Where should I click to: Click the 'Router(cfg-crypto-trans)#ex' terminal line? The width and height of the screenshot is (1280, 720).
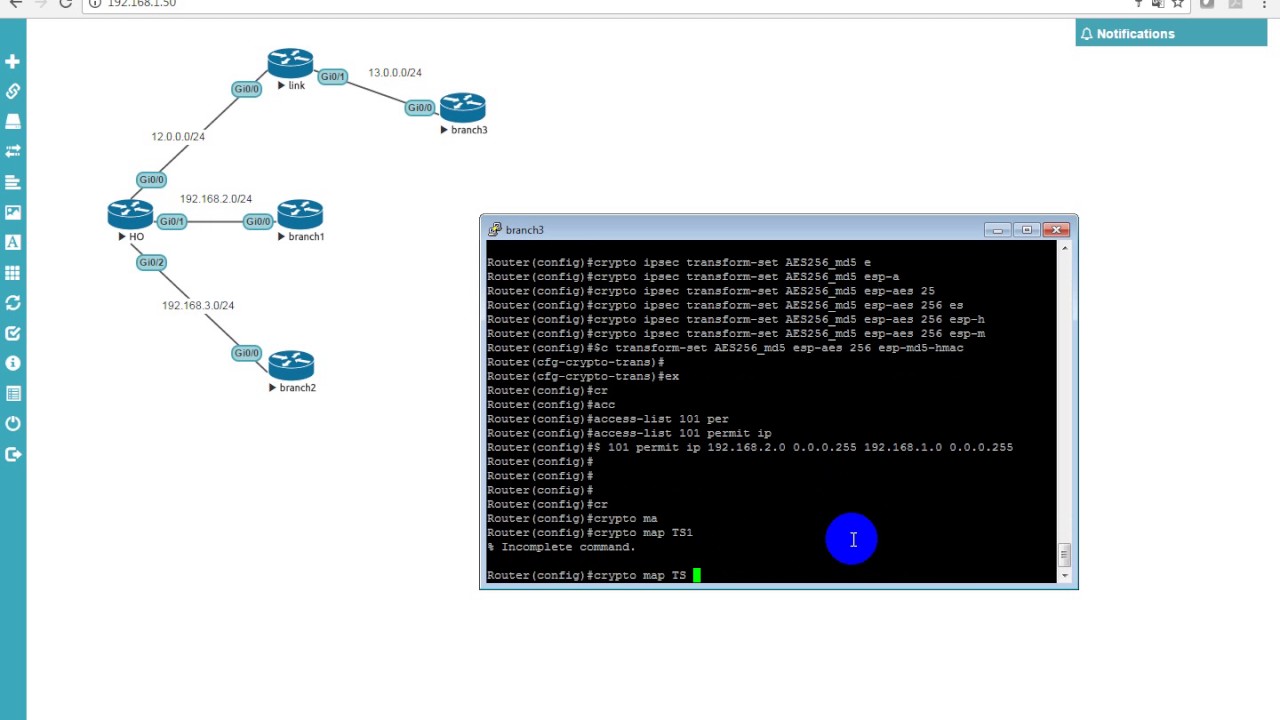click(583, 376)
